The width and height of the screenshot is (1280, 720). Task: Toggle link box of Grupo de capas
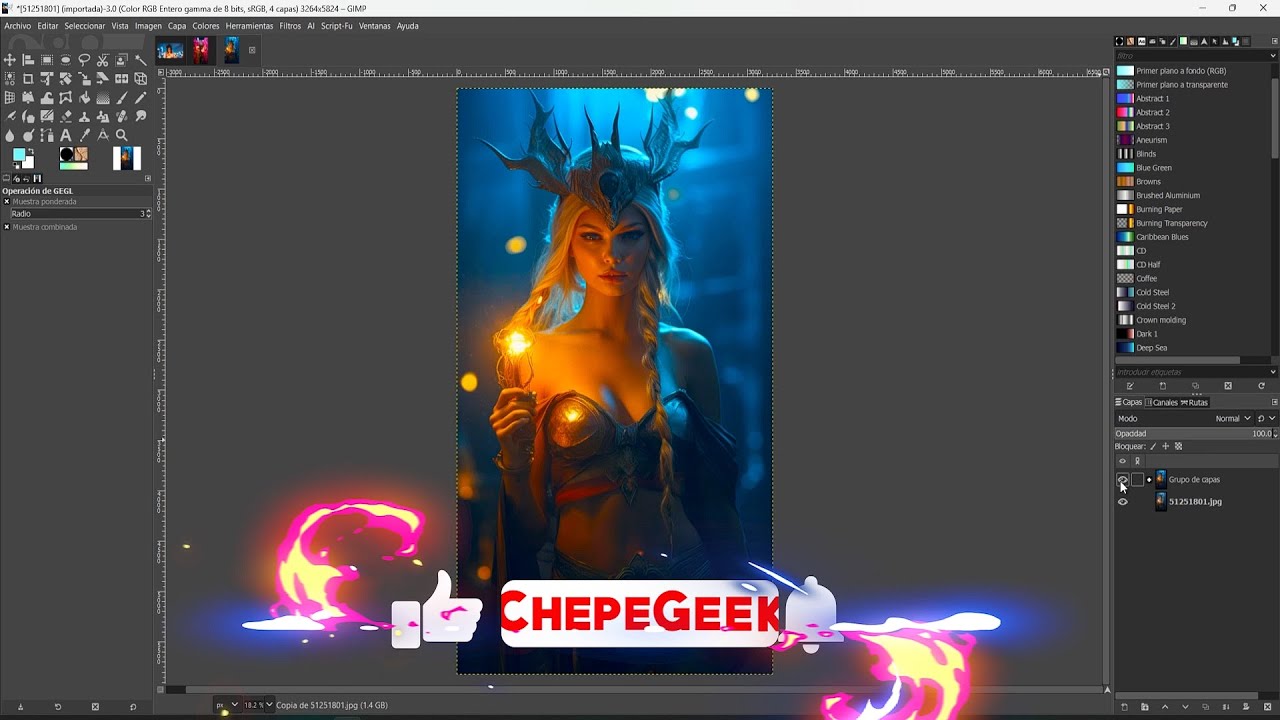pos(1137,480)
